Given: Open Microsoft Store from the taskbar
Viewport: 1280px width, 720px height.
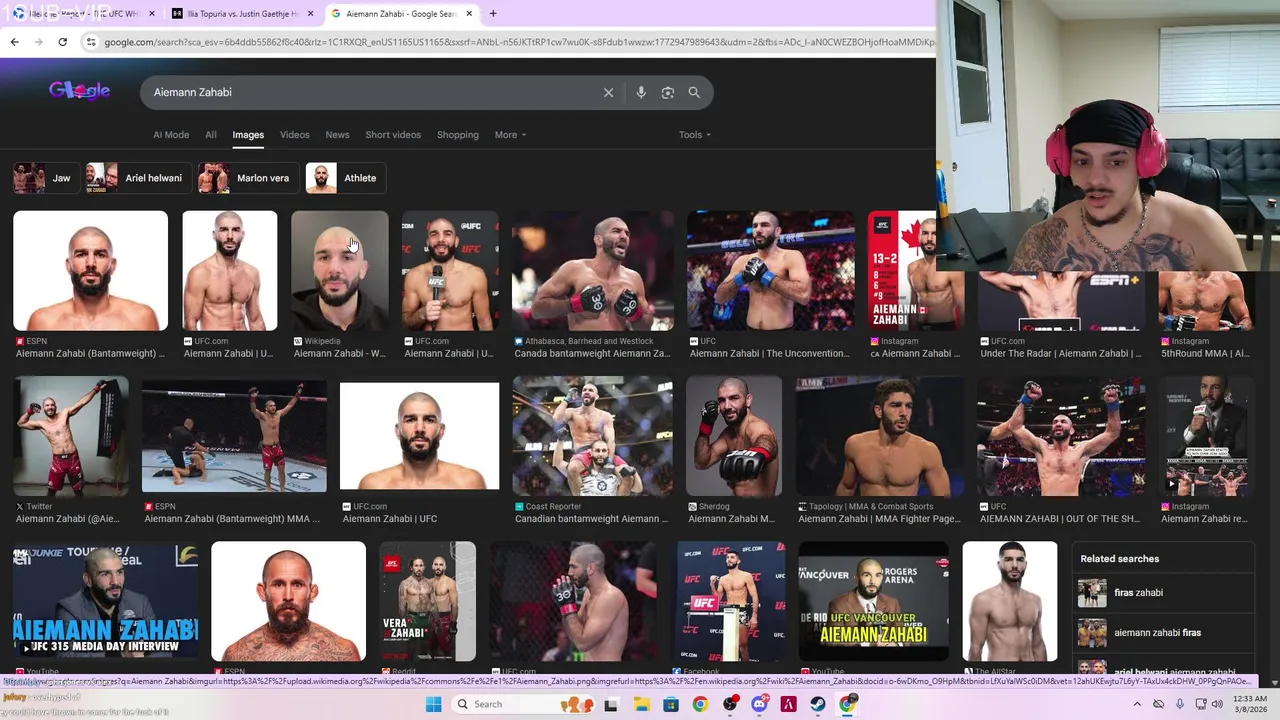Looking at the screenshot, I should 671,704.
